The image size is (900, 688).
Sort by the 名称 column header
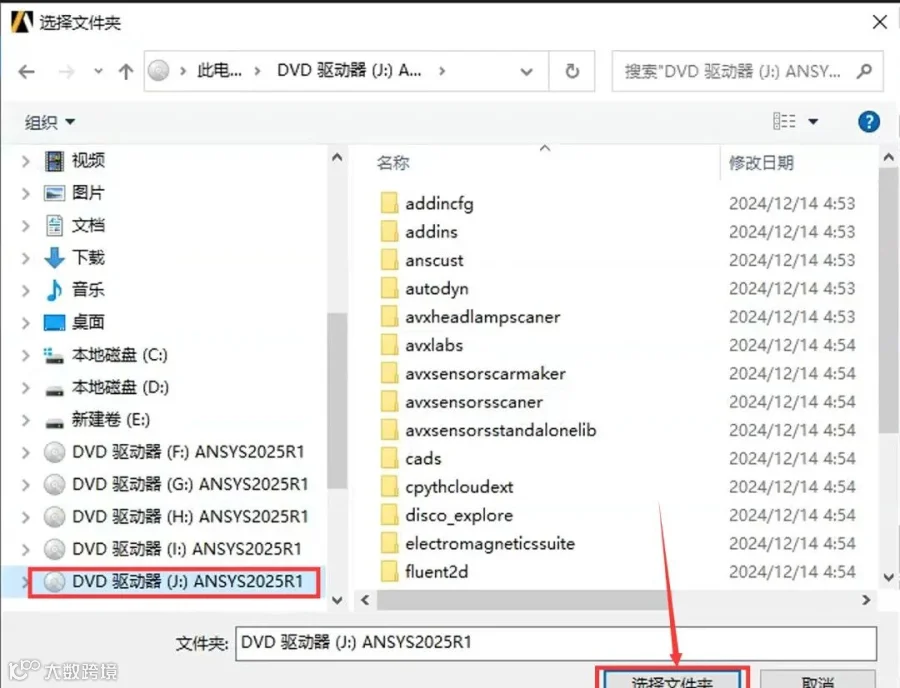coord(393,163)
